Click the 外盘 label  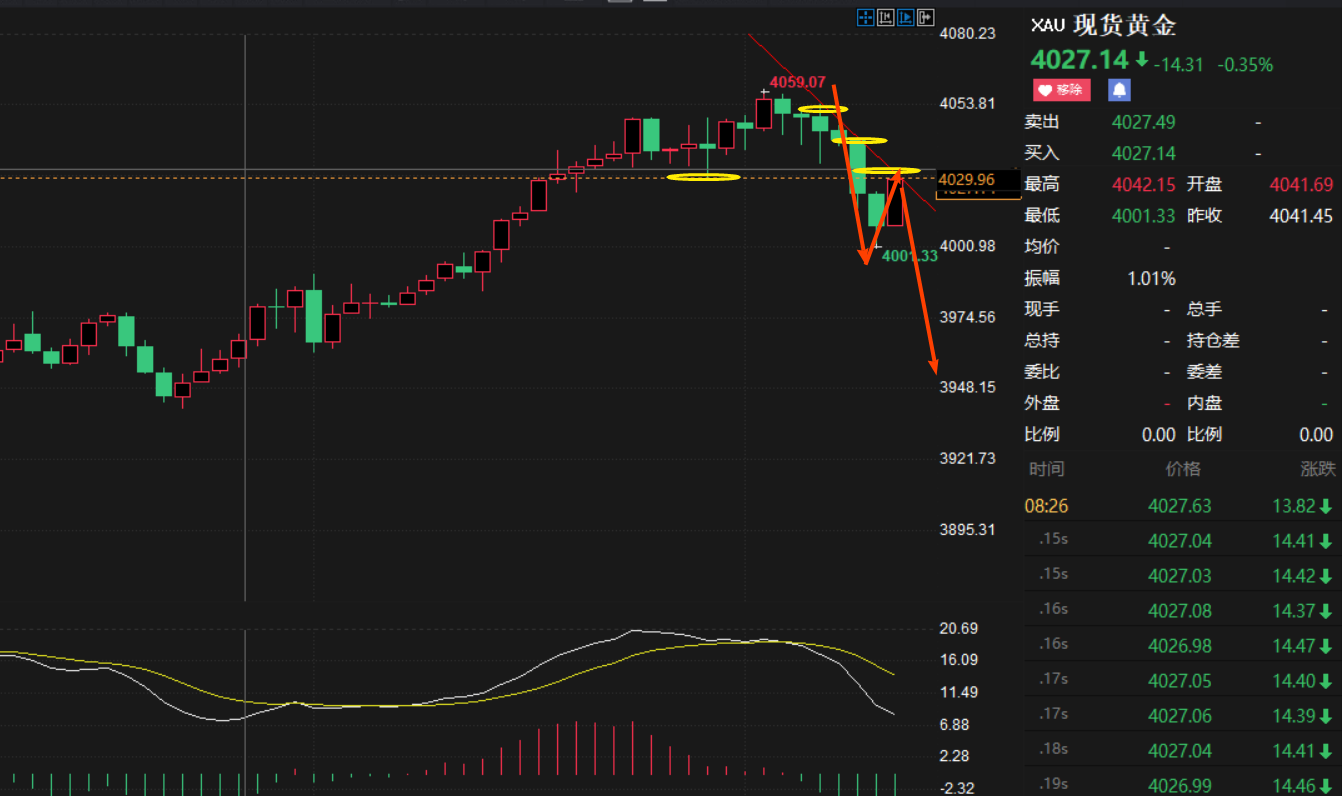[x=1042, y=403]
